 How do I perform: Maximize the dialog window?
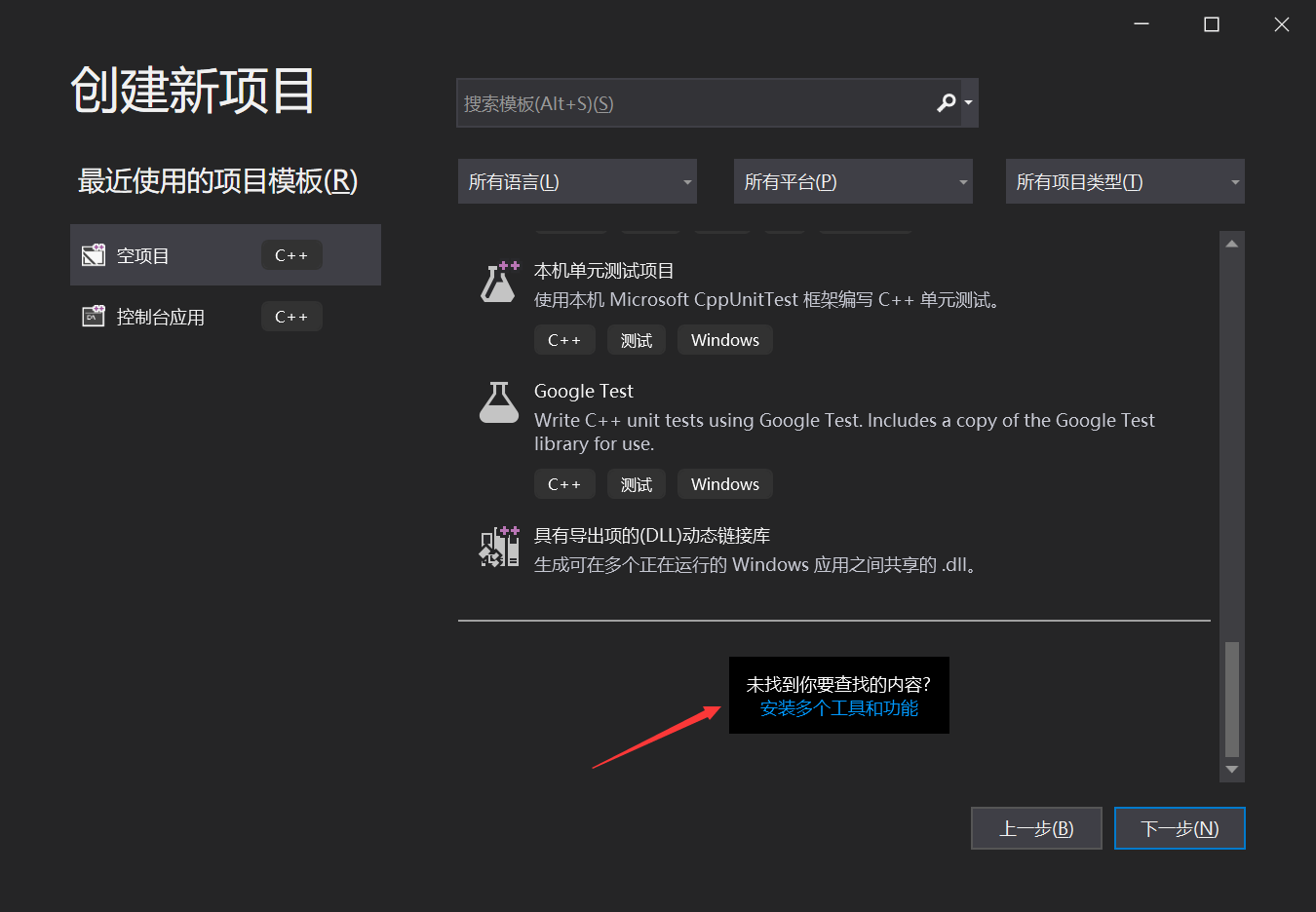click(1212, 24)
